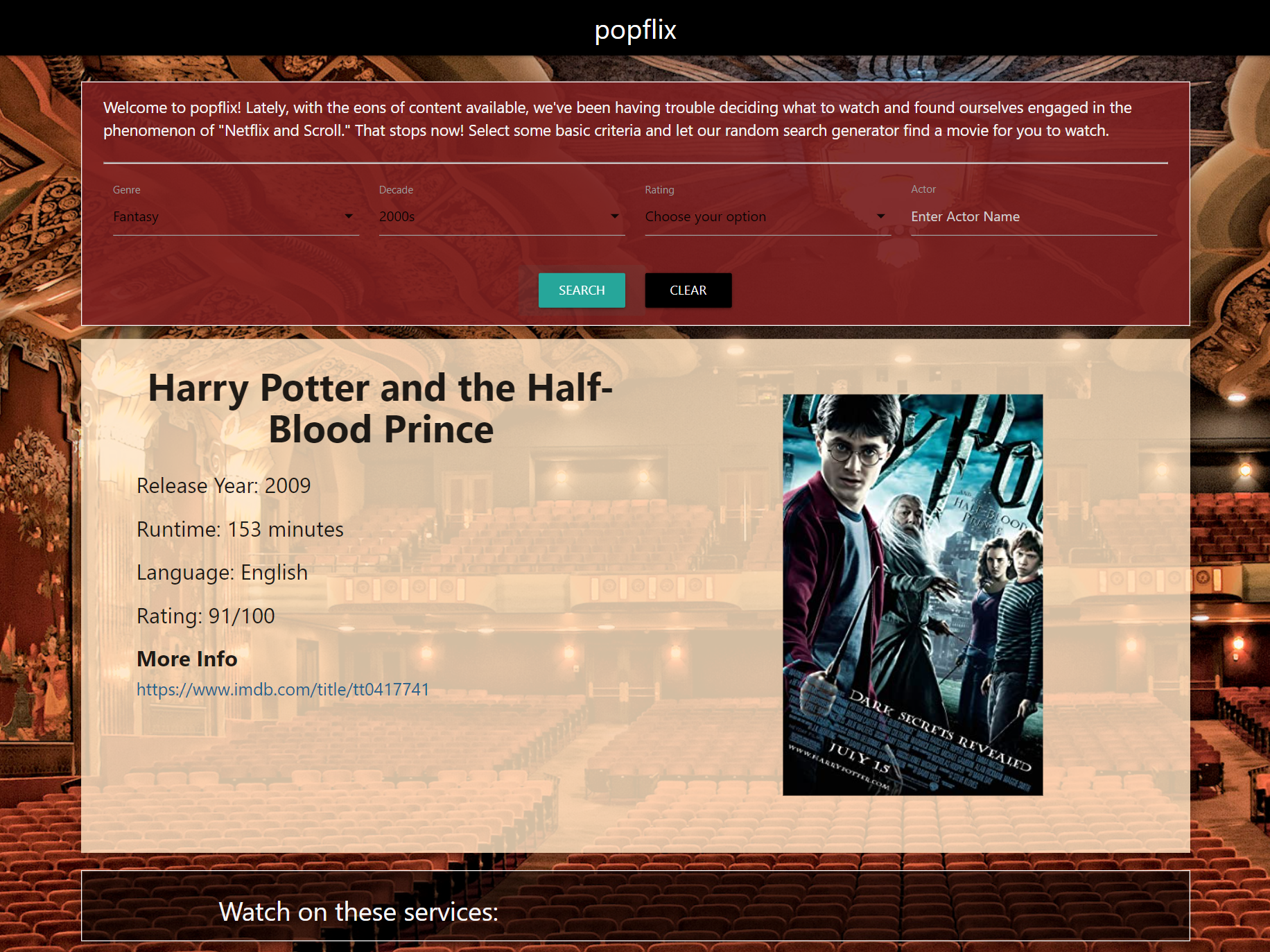
Task: Click the SEARCH button
Action: (x=582, y=290)
